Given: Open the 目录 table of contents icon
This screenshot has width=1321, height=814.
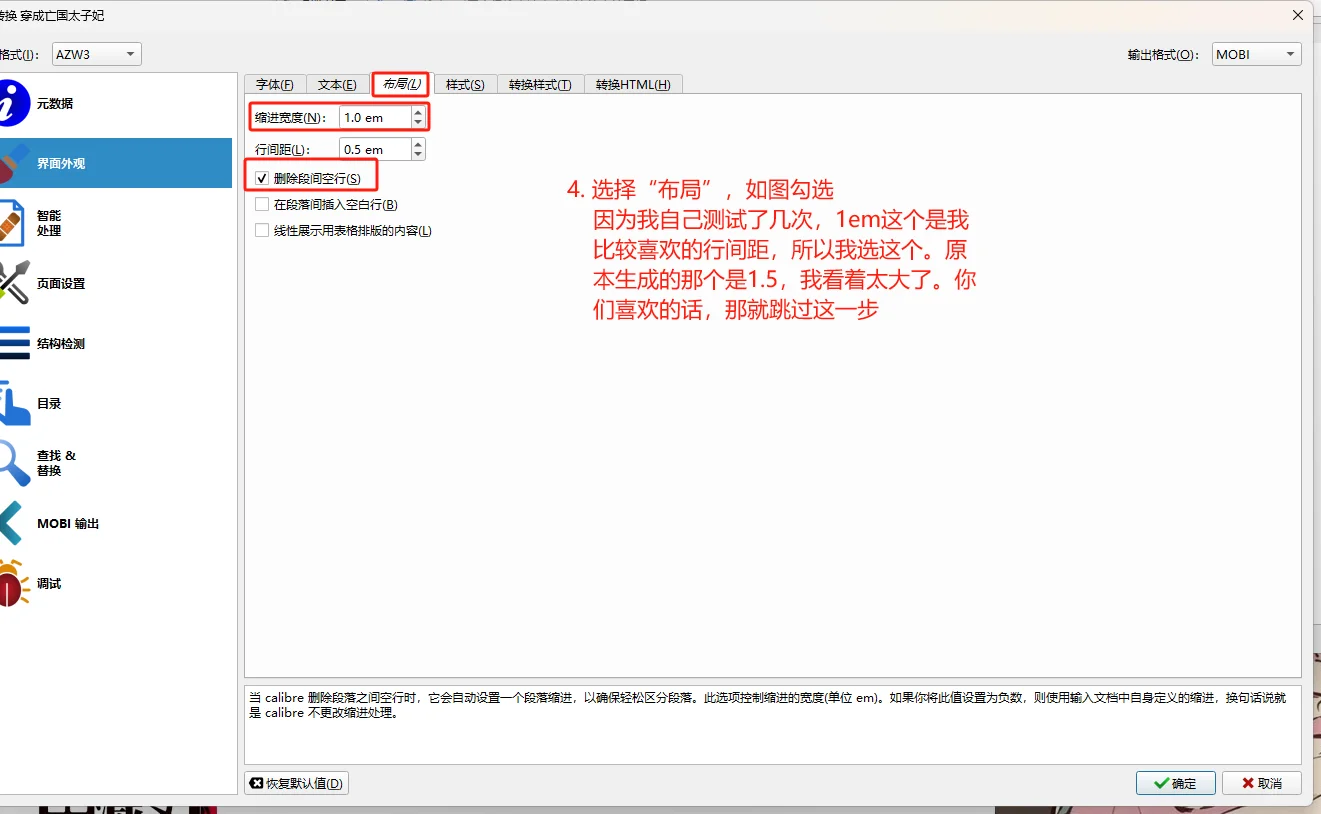Looking at the screenshot, I should coord(13,403).
